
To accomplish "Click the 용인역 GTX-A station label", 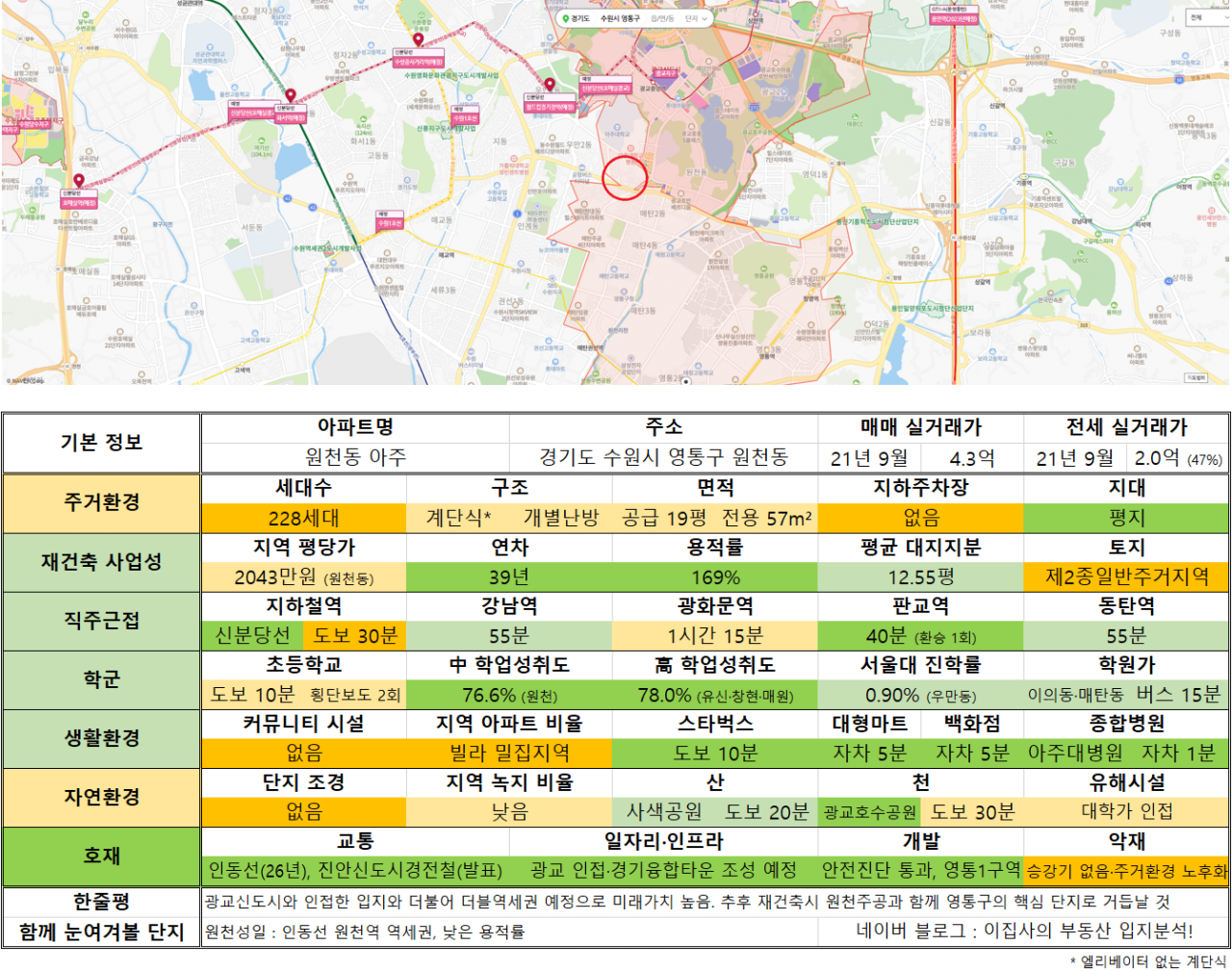I will (954, 15).
